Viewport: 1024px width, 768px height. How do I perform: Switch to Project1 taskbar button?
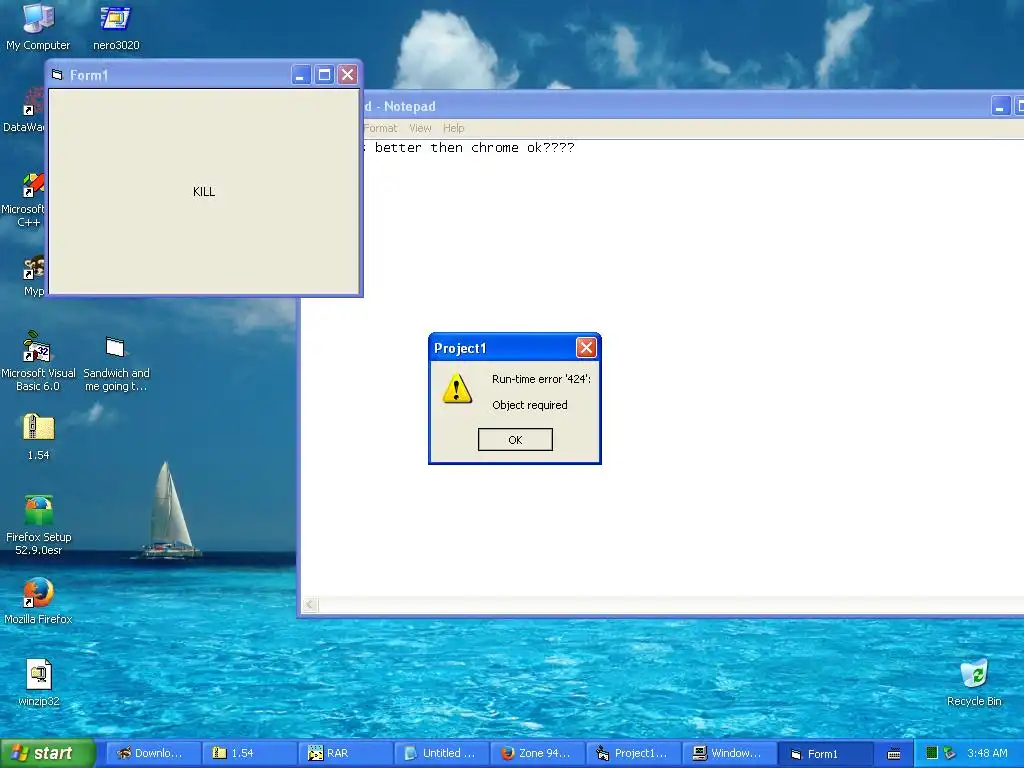pos(632,753)
